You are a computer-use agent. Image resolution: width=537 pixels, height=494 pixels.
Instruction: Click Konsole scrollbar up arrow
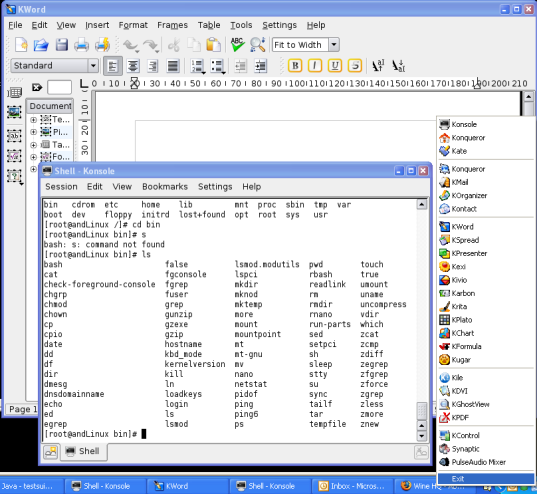(422, 205)
